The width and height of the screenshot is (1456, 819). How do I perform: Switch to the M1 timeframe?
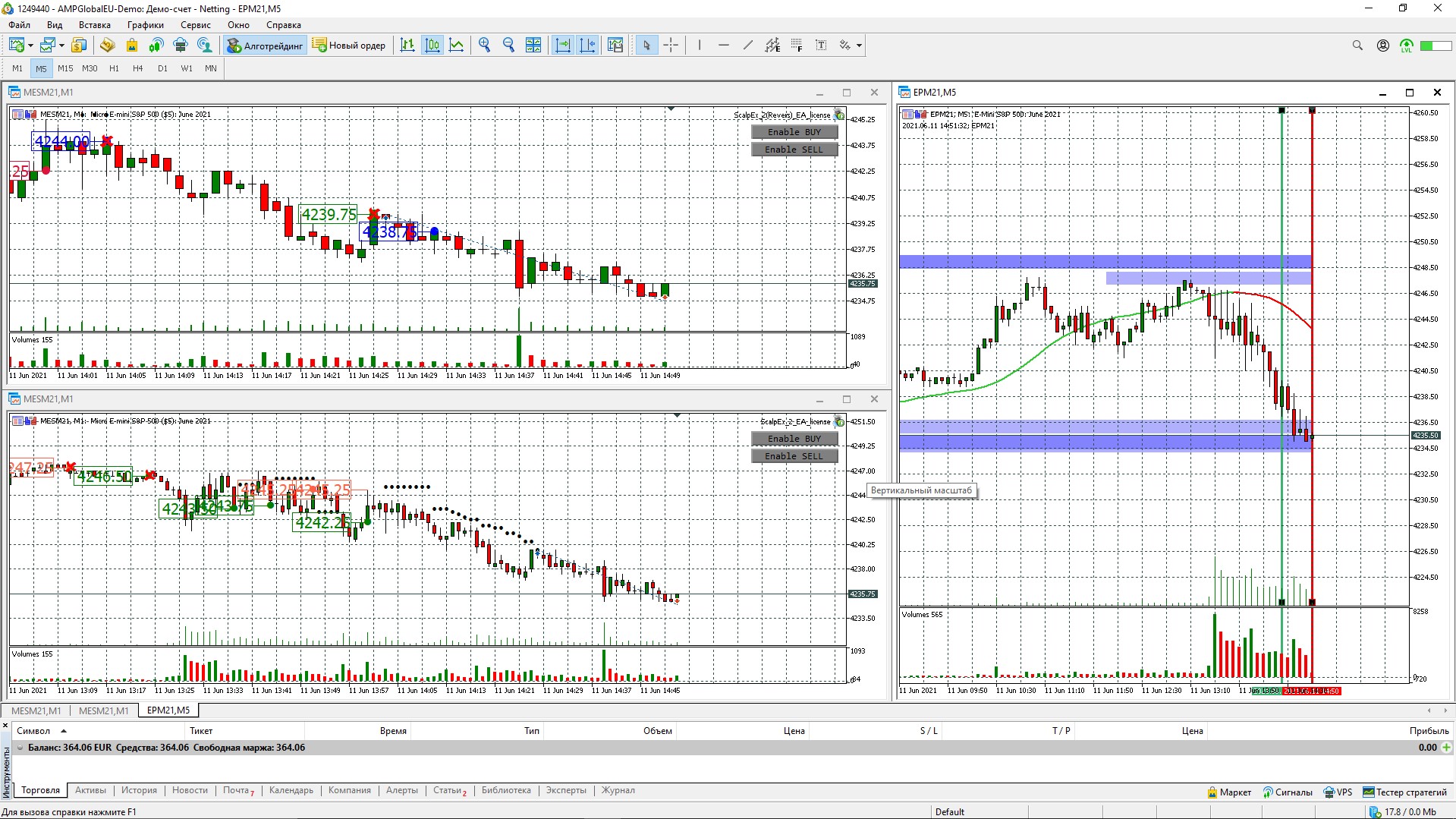click(x=17, y=68)
